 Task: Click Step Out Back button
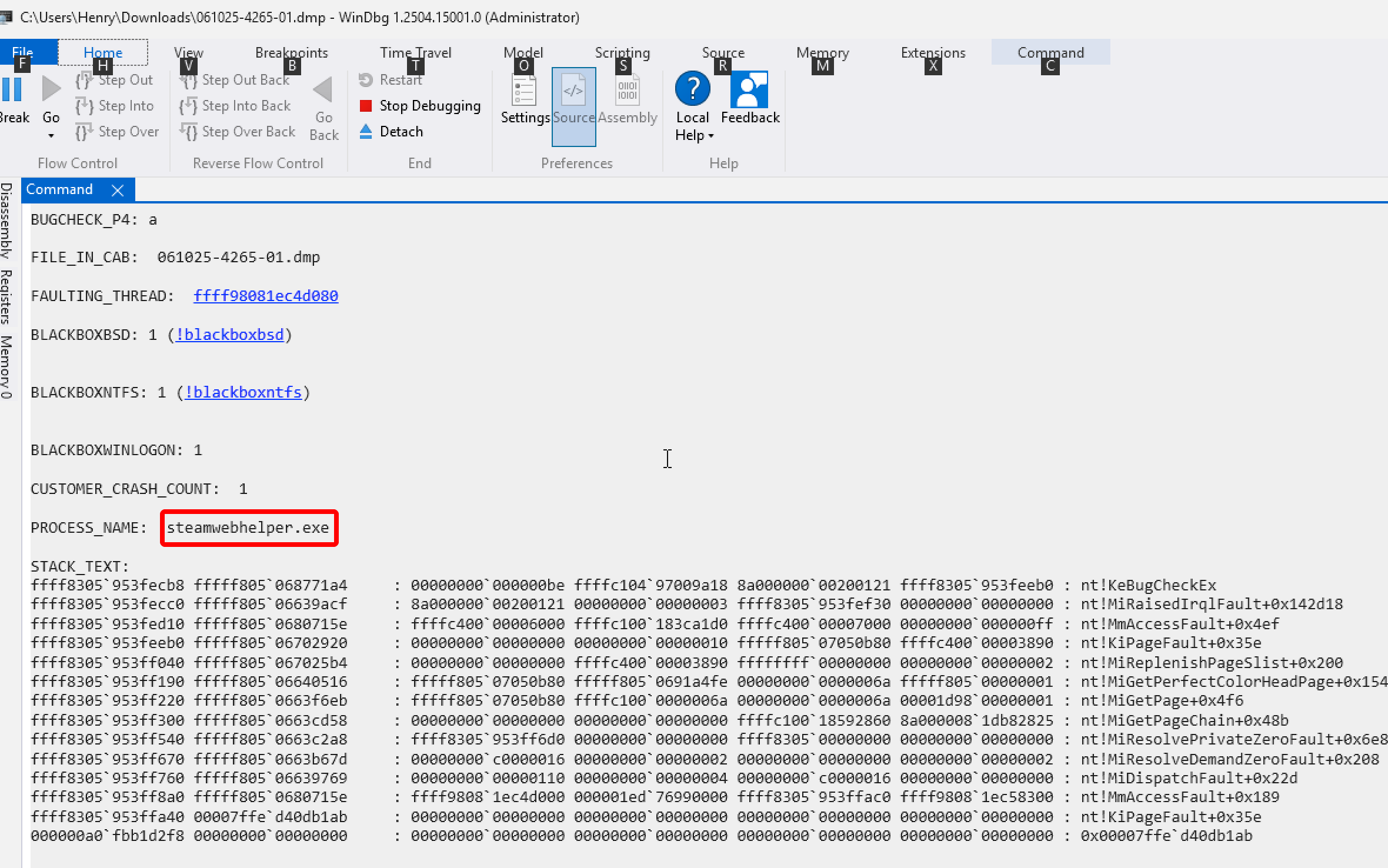[235, 80]
